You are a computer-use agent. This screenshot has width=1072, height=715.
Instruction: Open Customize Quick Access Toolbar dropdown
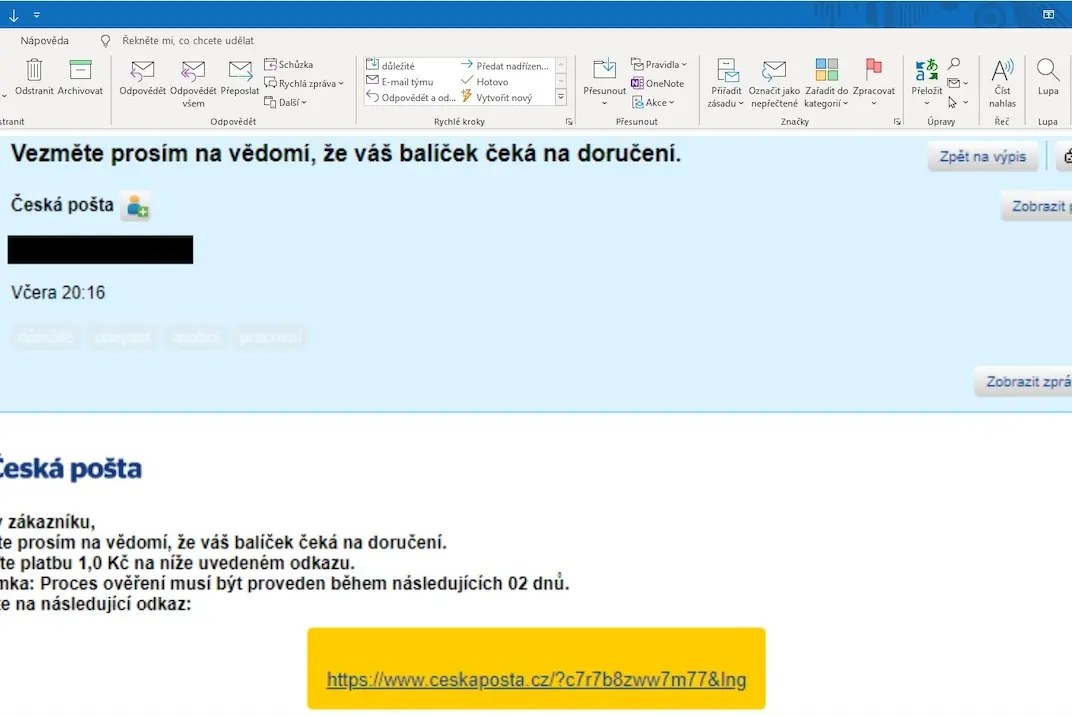(37, 15)
